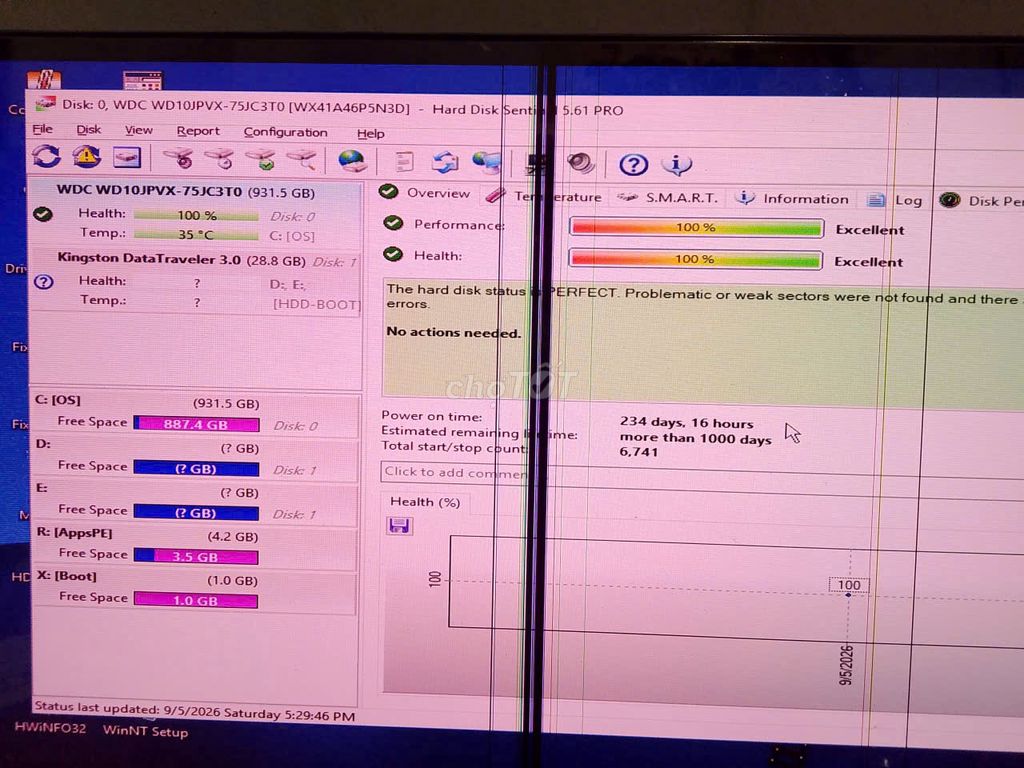Click the 6,741 start/stop count value
This screenshot has width=1024, height=768.
coord(639,452)
